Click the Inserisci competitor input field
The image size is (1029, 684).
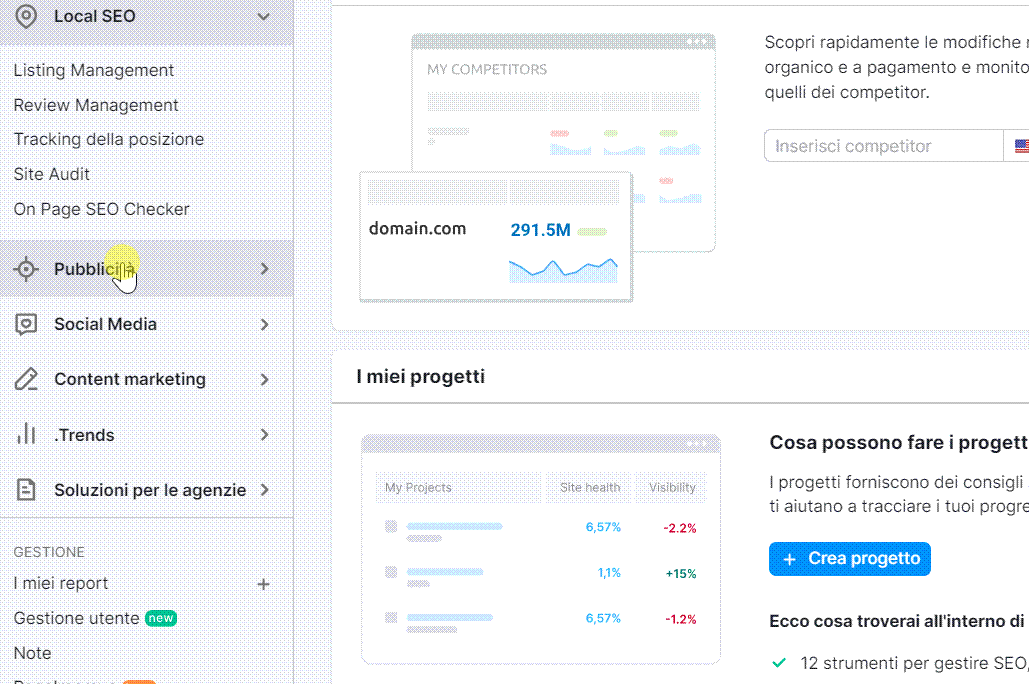pyautogui.click(x=880, y=145)
